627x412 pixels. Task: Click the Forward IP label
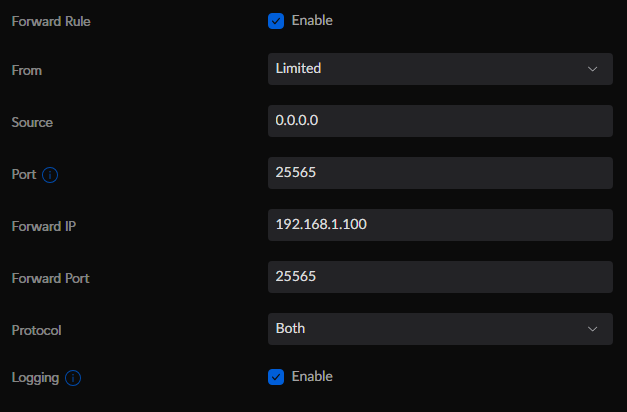(x=43, y=226)
